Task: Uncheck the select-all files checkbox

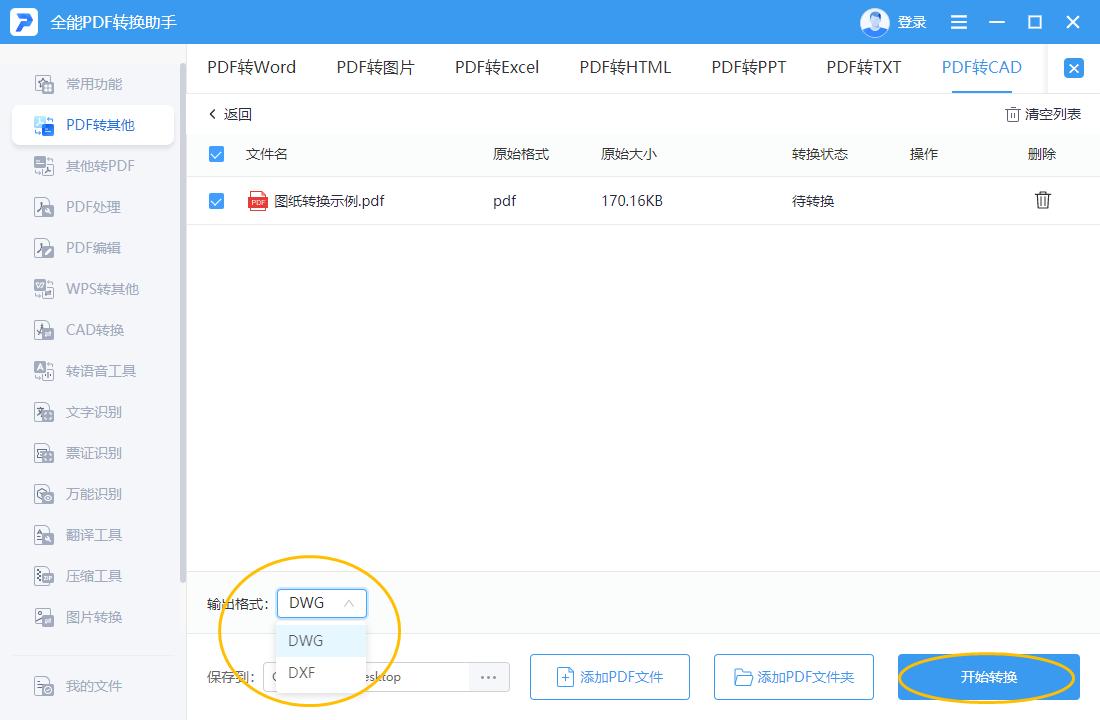Action: tap(216, 154)
